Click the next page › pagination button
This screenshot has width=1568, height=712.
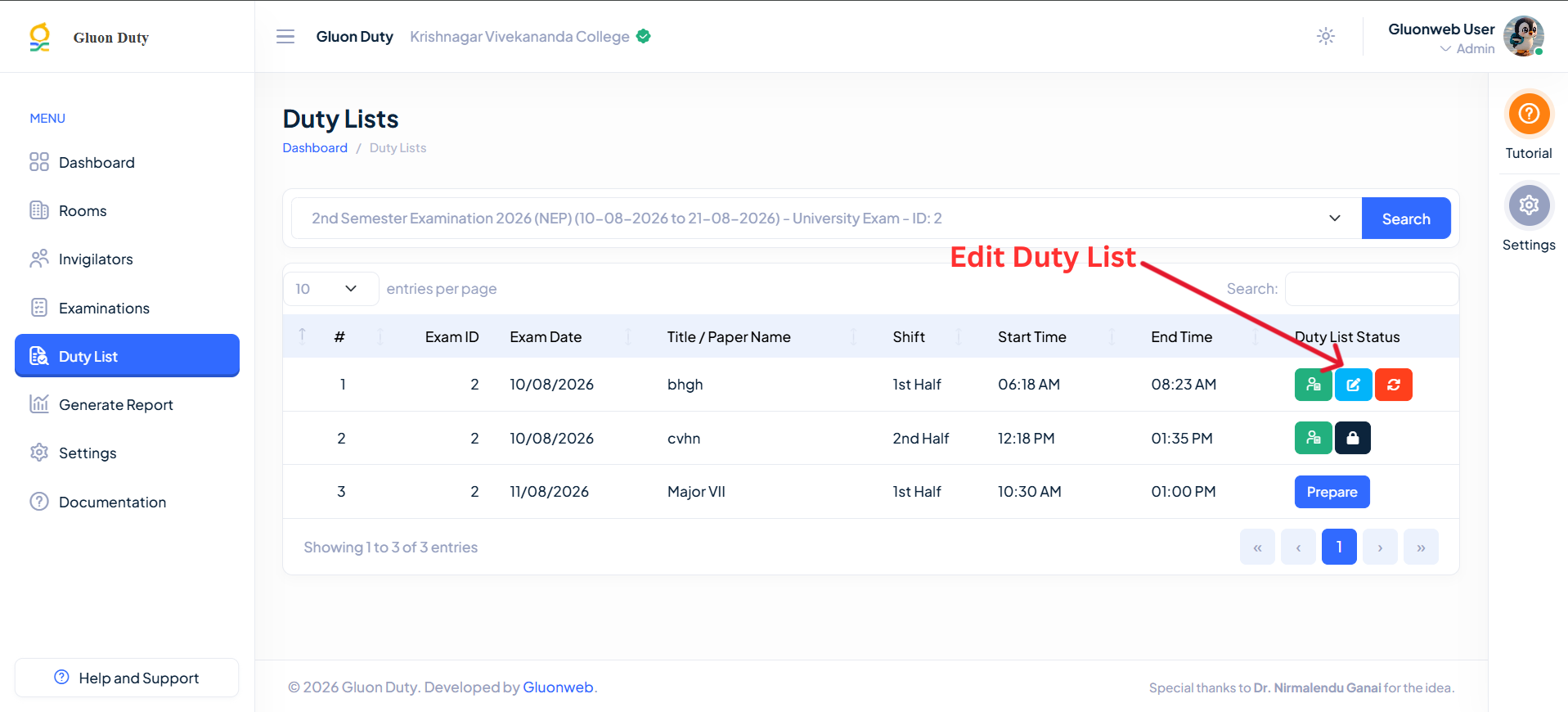(x=1380, y=547)
